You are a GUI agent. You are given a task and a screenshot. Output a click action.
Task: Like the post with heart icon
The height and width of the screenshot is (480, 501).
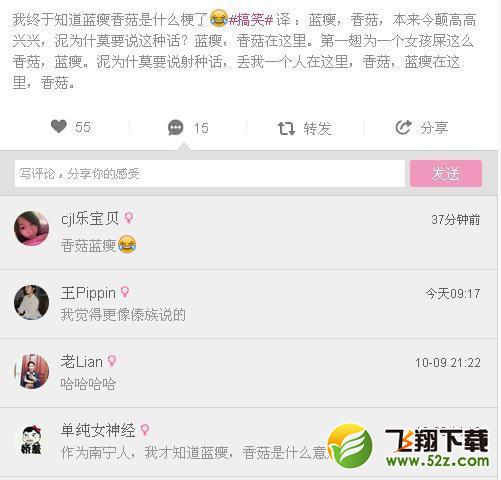click(x=59, y=127)
